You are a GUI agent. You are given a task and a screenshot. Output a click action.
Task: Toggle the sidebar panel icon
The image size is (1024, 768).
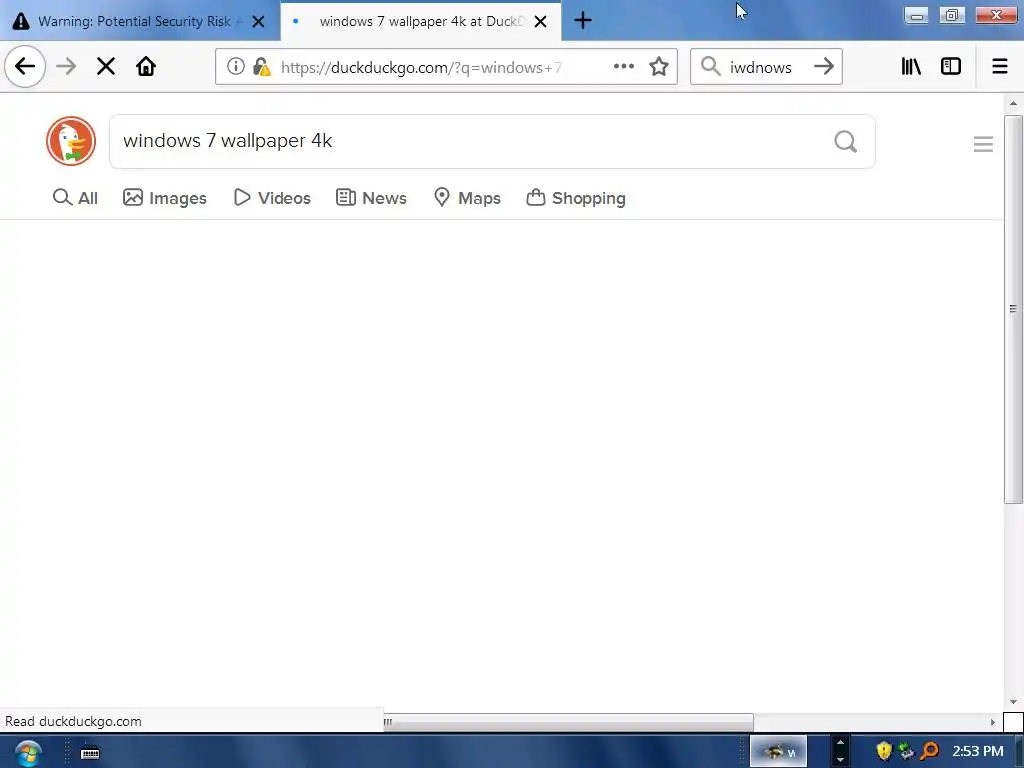point(951,66)
